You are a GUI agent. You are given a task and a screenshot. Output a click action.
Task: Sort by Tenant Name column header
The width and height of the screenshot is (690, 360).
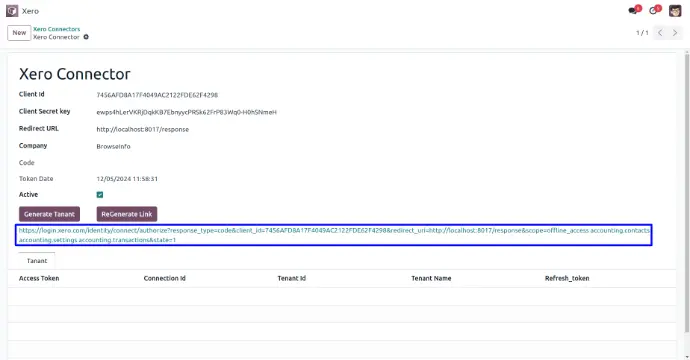431,278
